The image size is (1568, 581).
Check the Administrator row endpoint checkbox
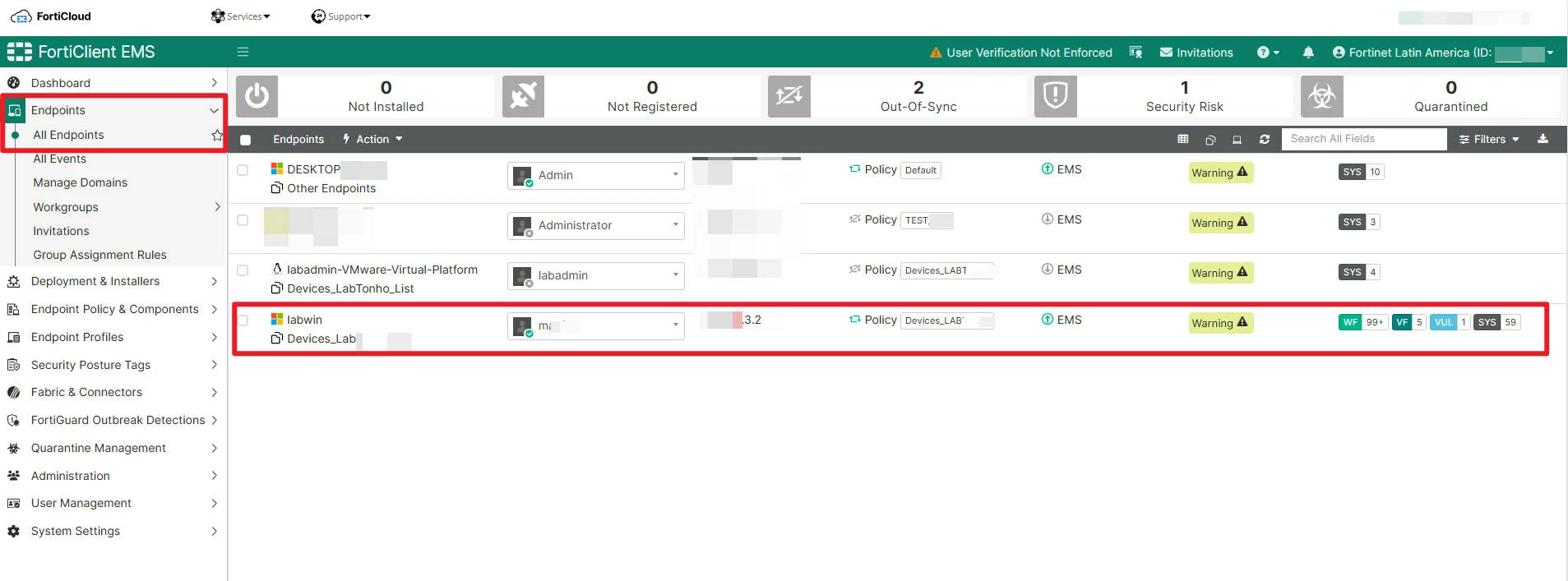(x=243, y=220)
